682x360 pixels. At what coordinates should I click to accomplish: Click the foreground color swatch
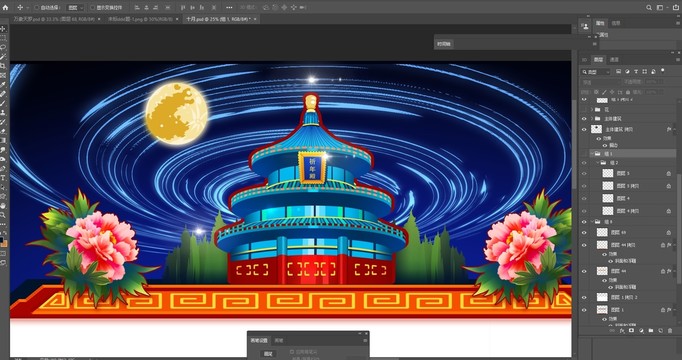click(2, 240)
